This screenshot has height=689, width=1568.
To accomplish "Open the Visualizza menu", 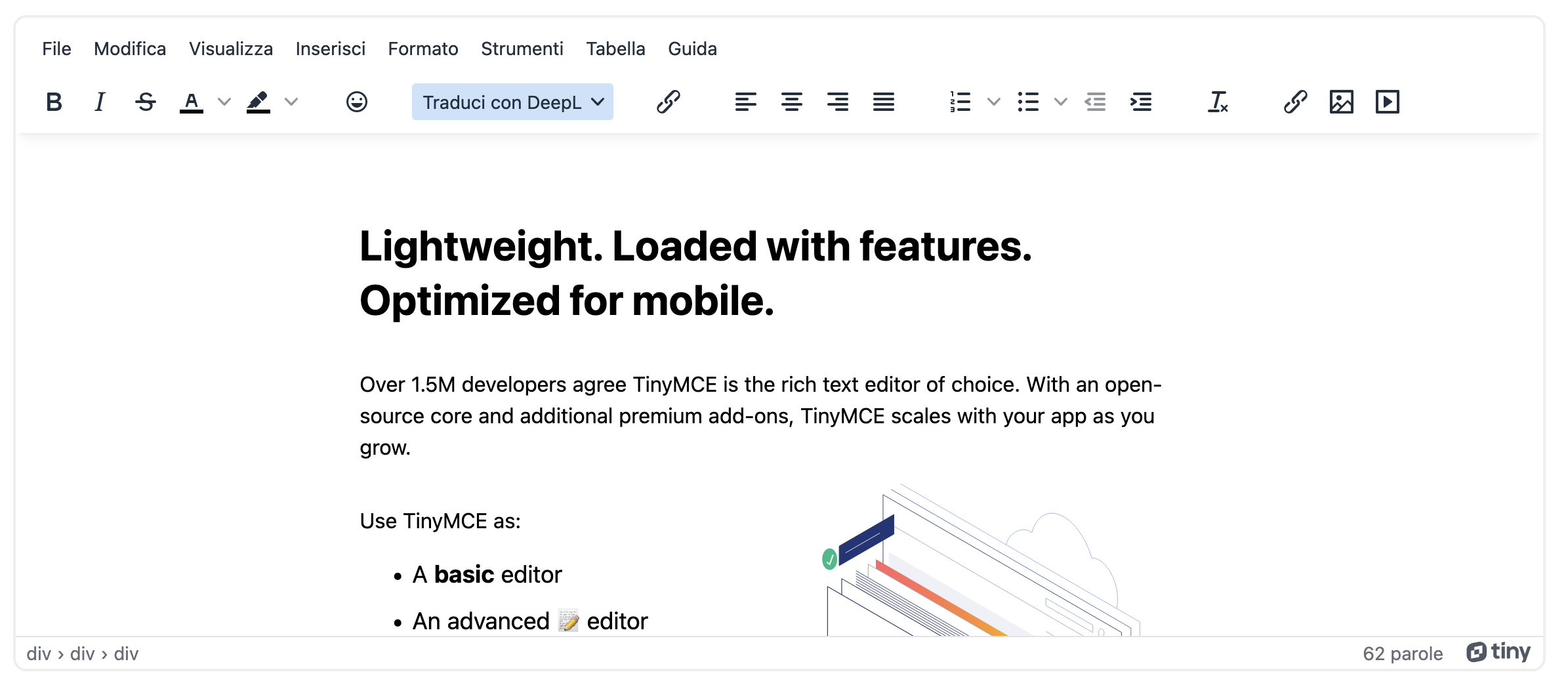I will tap(231, 49).
